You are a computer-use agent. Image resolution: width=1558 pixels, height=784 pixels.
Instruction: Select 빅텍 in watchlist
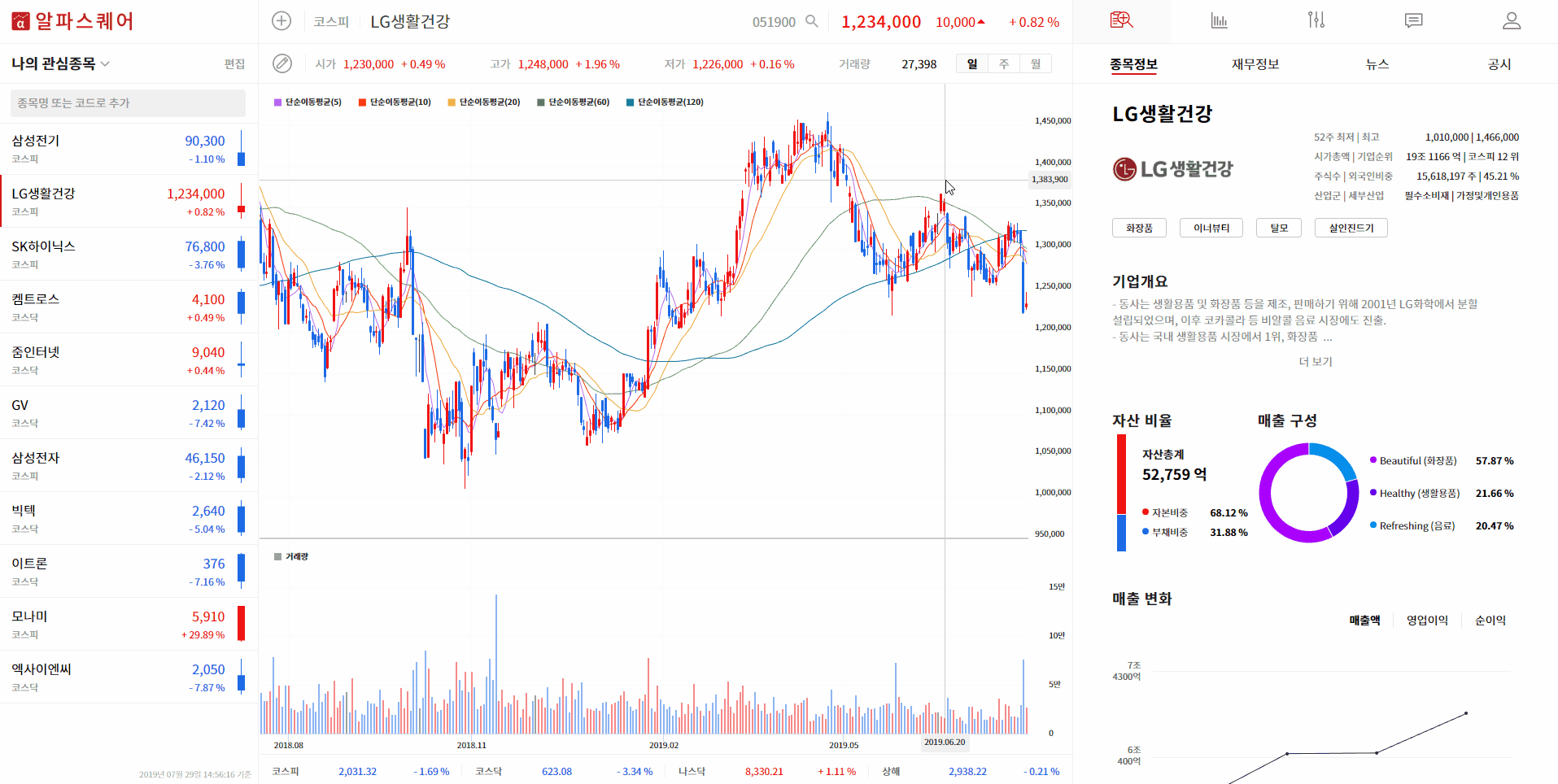coord(129,519)
